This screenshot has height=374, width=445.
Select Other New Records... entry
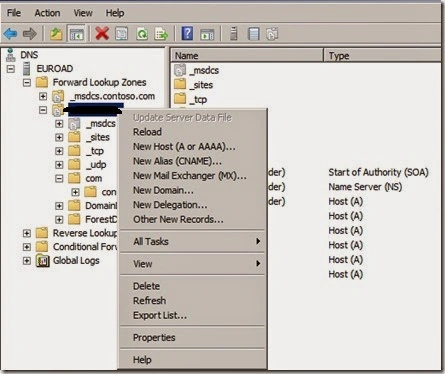[193, 219]
